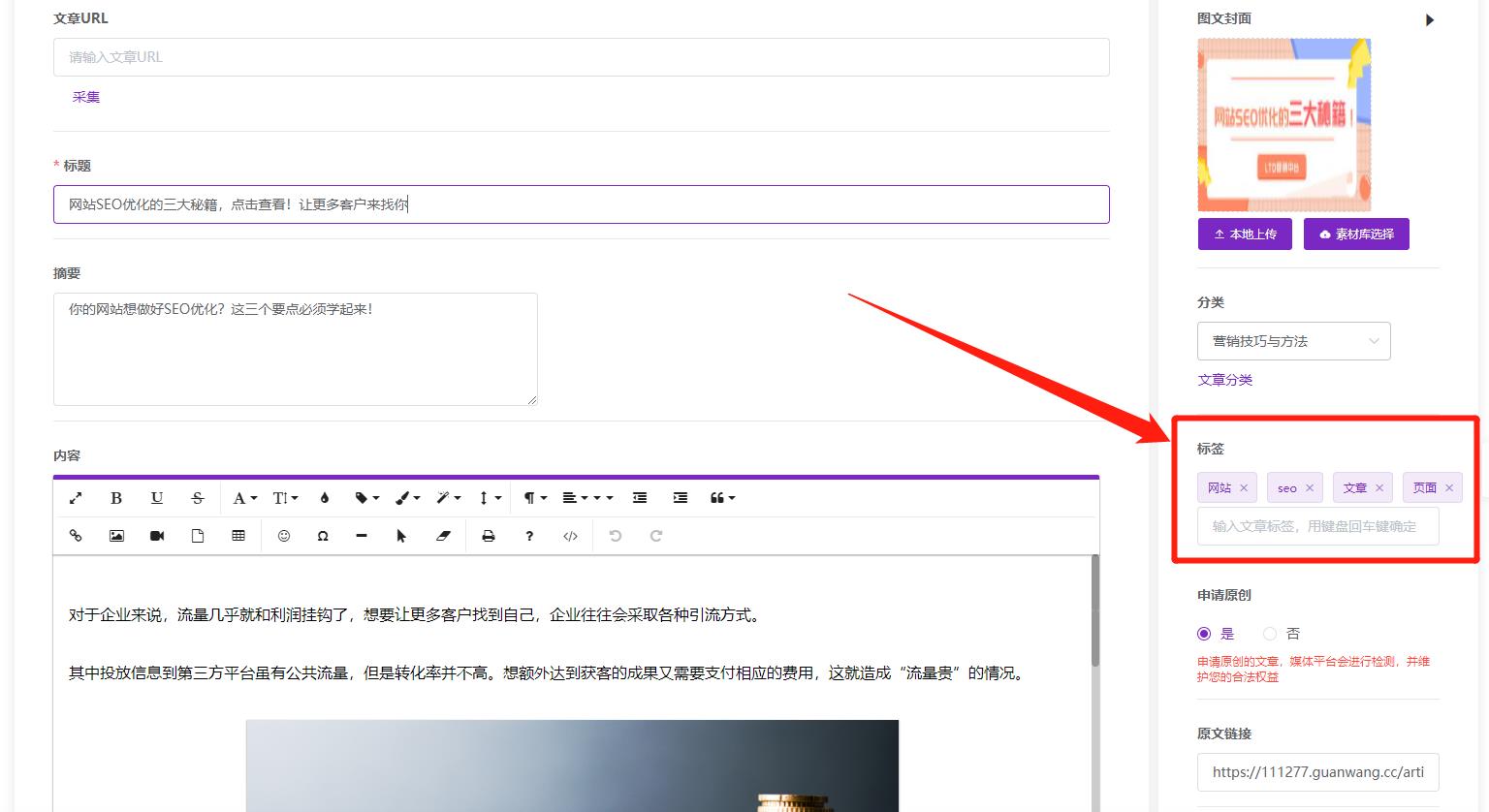Viewport: 1489px width, 812px height.
Task: Click the 申请原创 red notice text
Action: pyautogui.click(x=1314, y=669)
